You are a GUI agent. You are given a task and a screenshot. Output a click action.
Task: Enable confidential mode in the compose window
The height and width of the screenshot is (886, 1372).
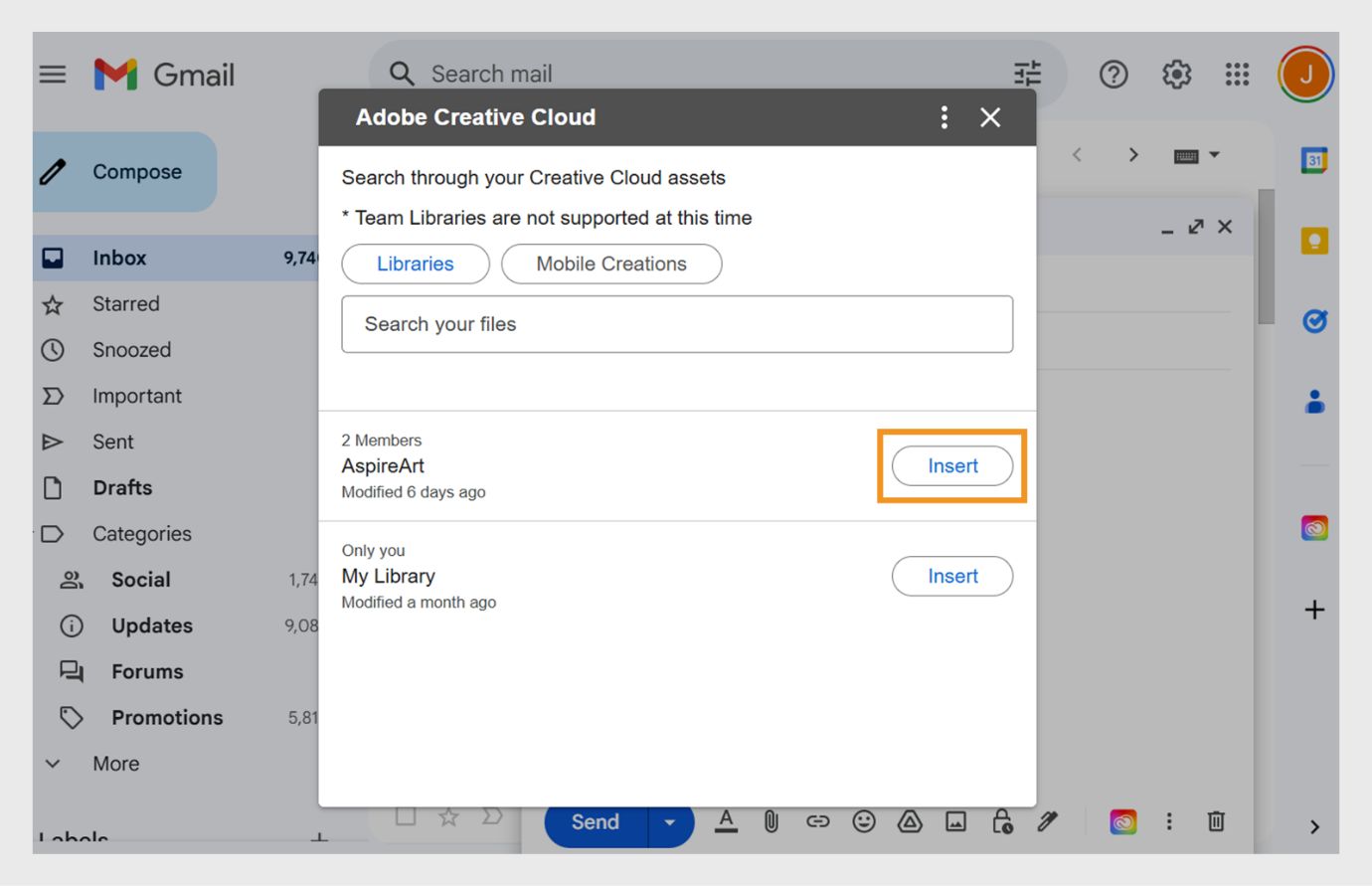tap(1001, 821)
